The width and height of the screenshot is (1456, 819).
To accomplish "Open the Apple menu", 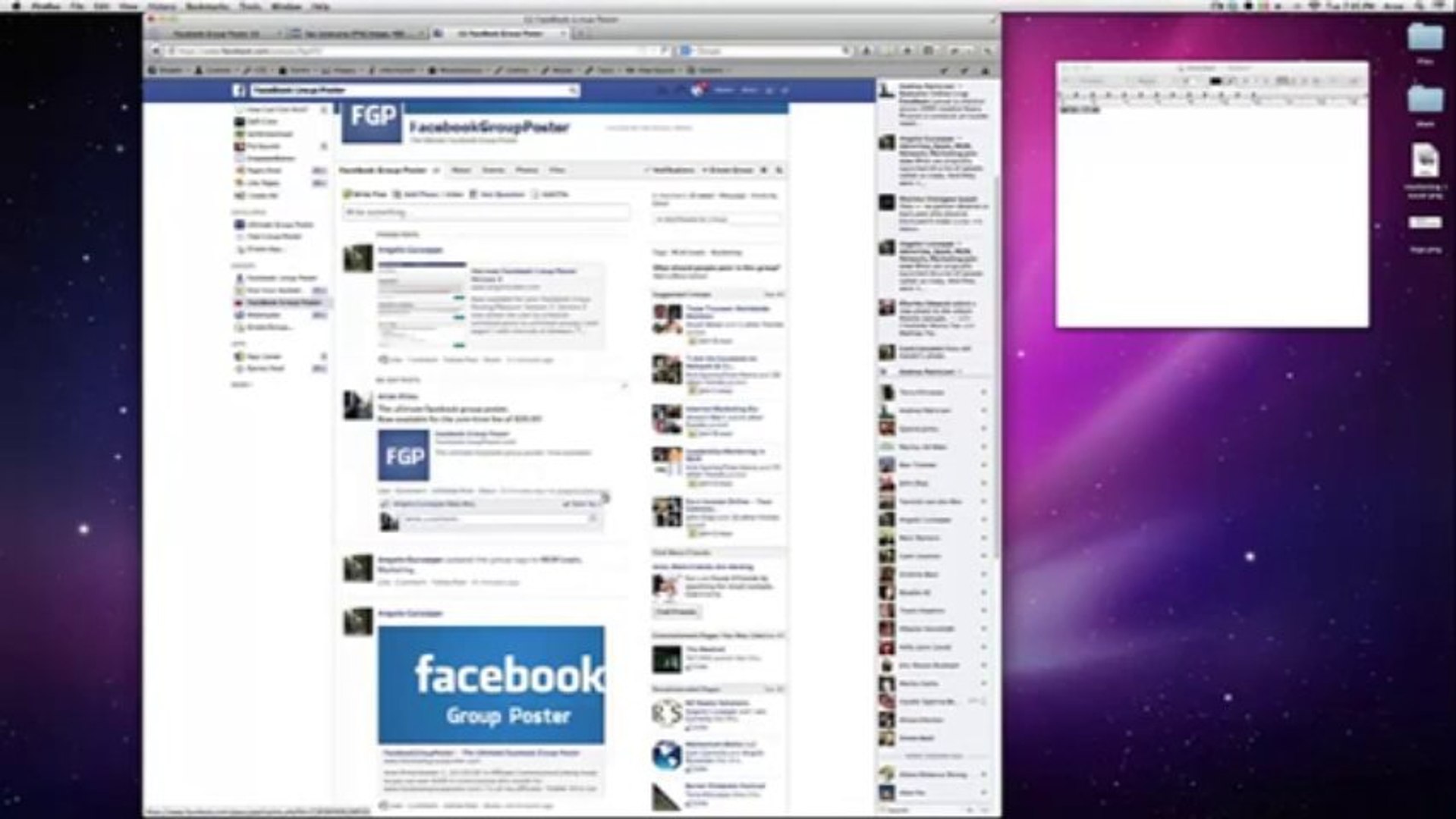I will (x=15, y=6).
